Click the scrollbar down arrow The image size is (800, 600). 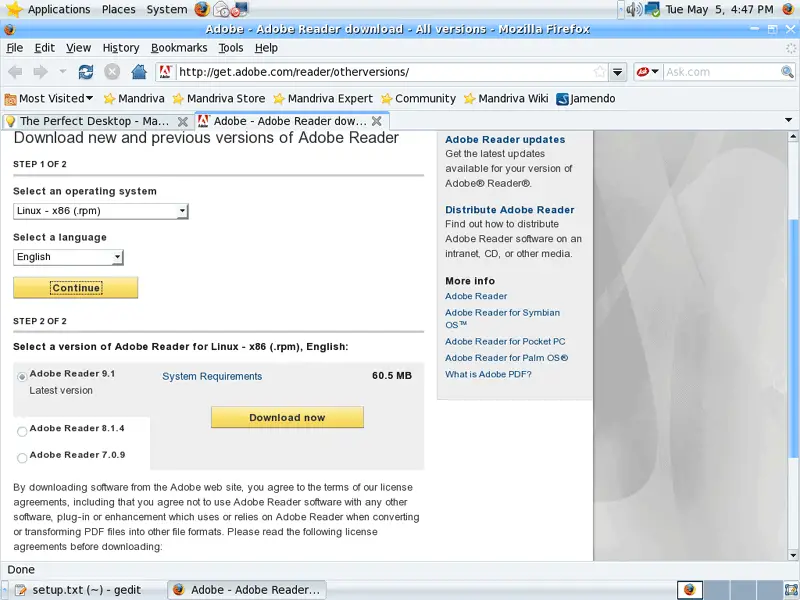793,555
